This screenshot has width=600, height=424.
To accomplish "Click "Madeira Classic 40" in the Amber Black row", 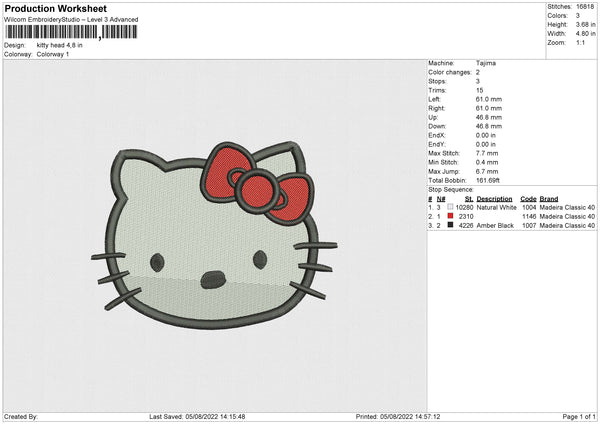I will [567, 225].
